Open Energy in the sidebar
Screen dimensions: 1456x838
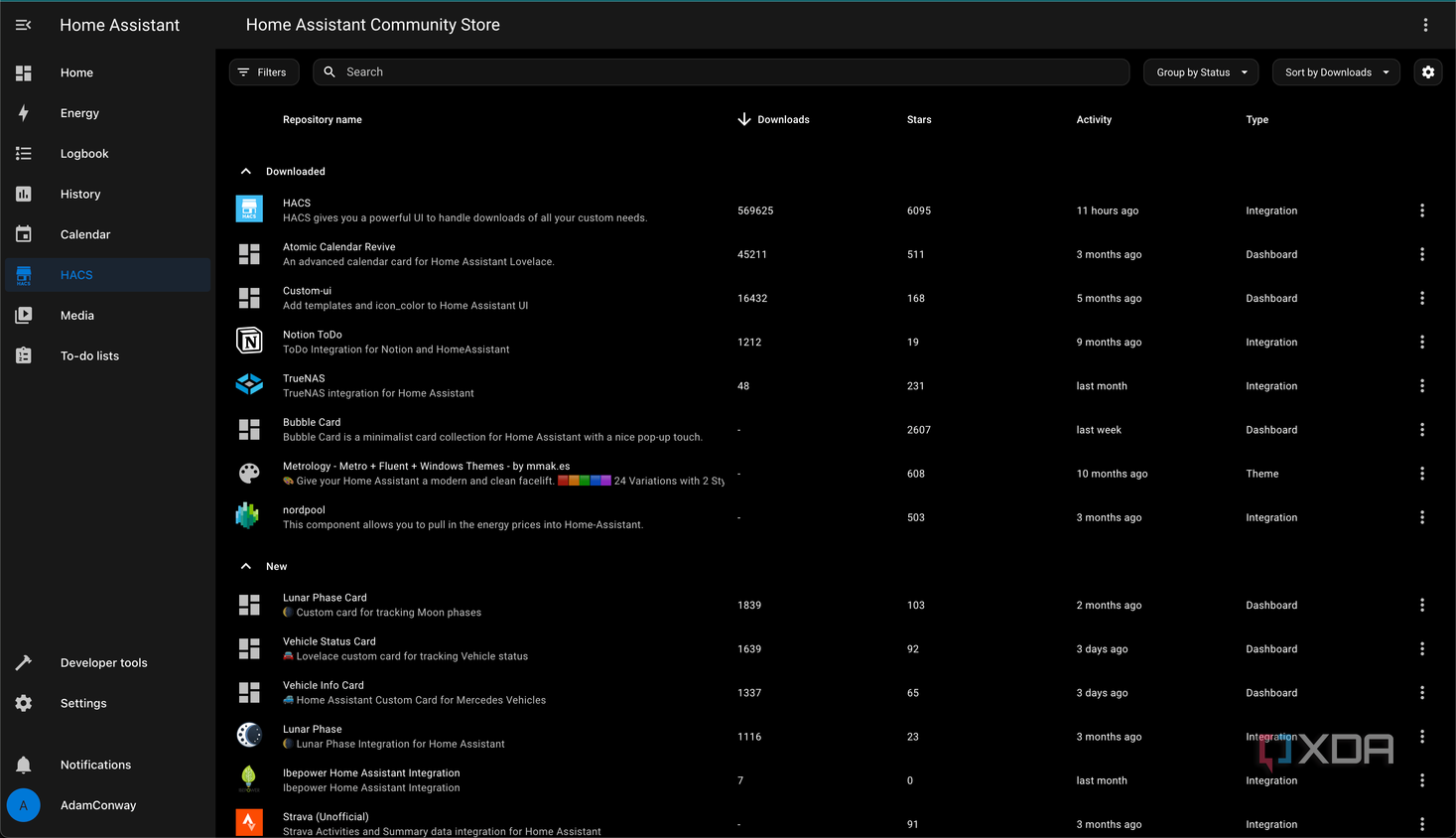tap(107, 113)
